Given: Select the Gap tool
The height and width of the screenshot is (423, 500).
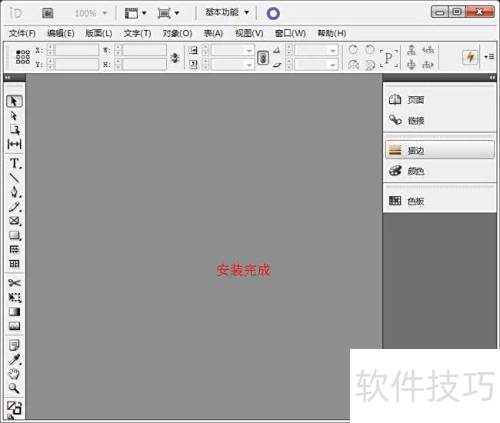Looking at the screenshot, I should tap(14, 144).
